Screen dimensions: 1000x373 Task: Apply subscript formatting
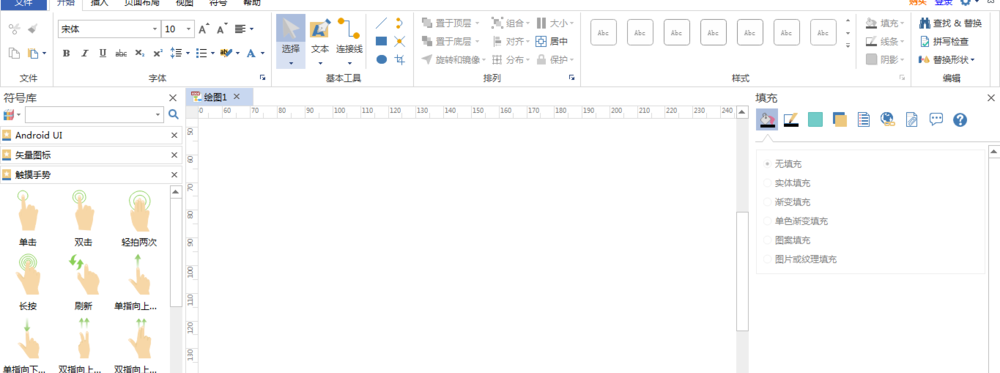pos(139,54)
